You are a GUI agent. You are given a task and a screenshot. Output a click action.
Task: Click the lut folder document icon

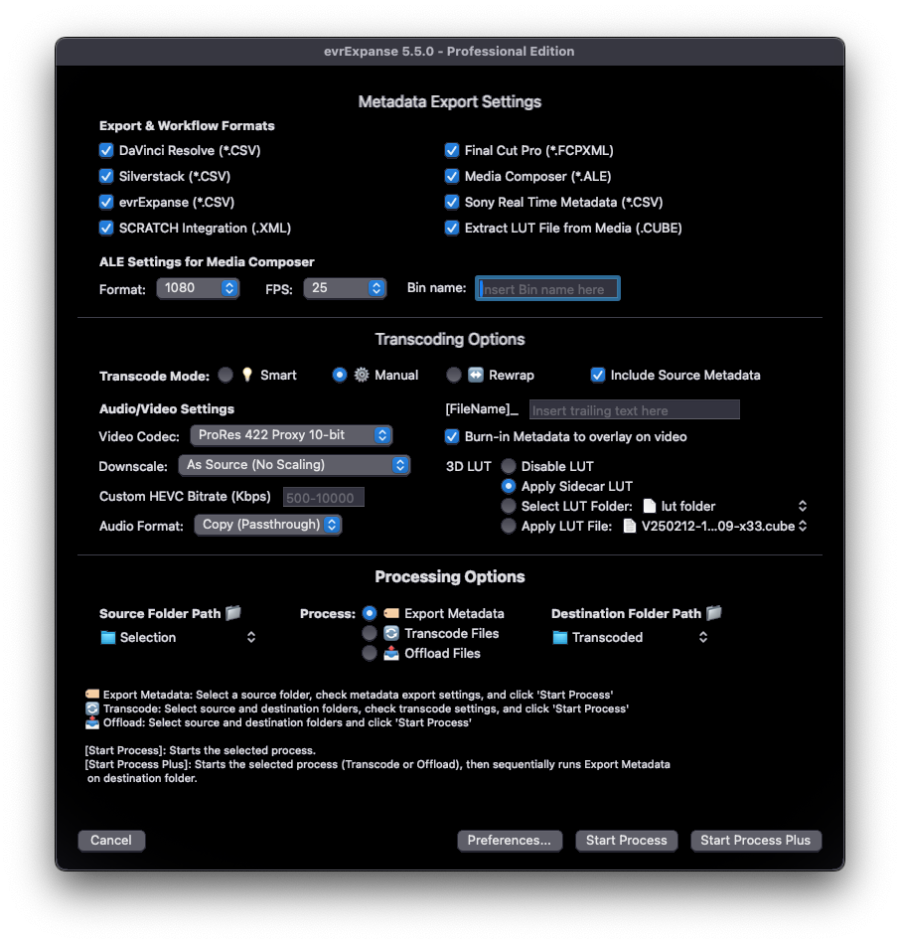click(x=649, y=506)
